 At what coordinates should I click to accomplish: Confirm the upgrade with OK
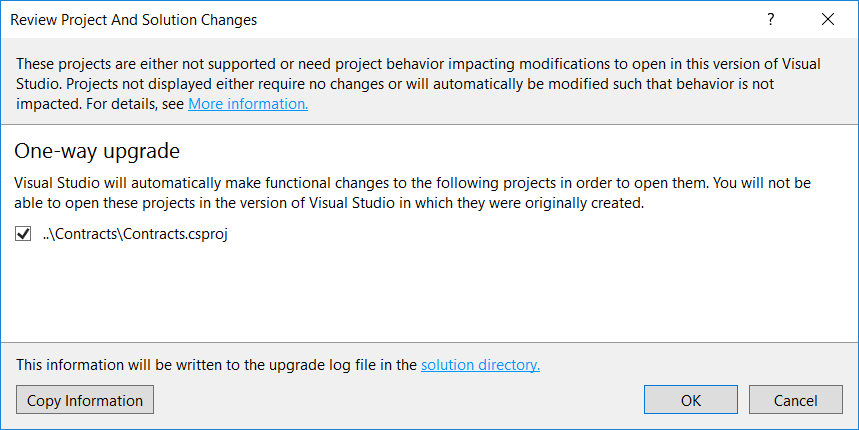click(x=691, y=400)
